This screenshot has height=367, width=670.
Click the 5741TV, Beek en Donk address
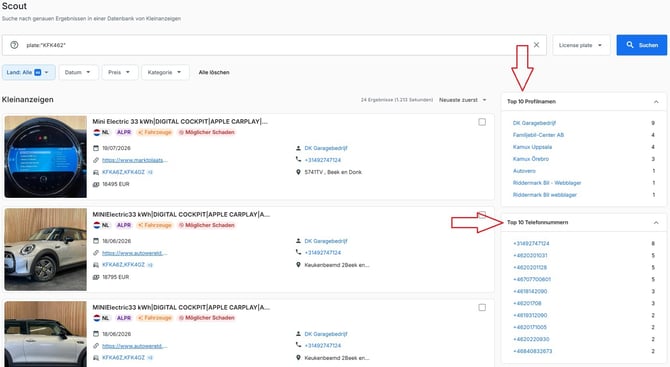tap(333, 172)
